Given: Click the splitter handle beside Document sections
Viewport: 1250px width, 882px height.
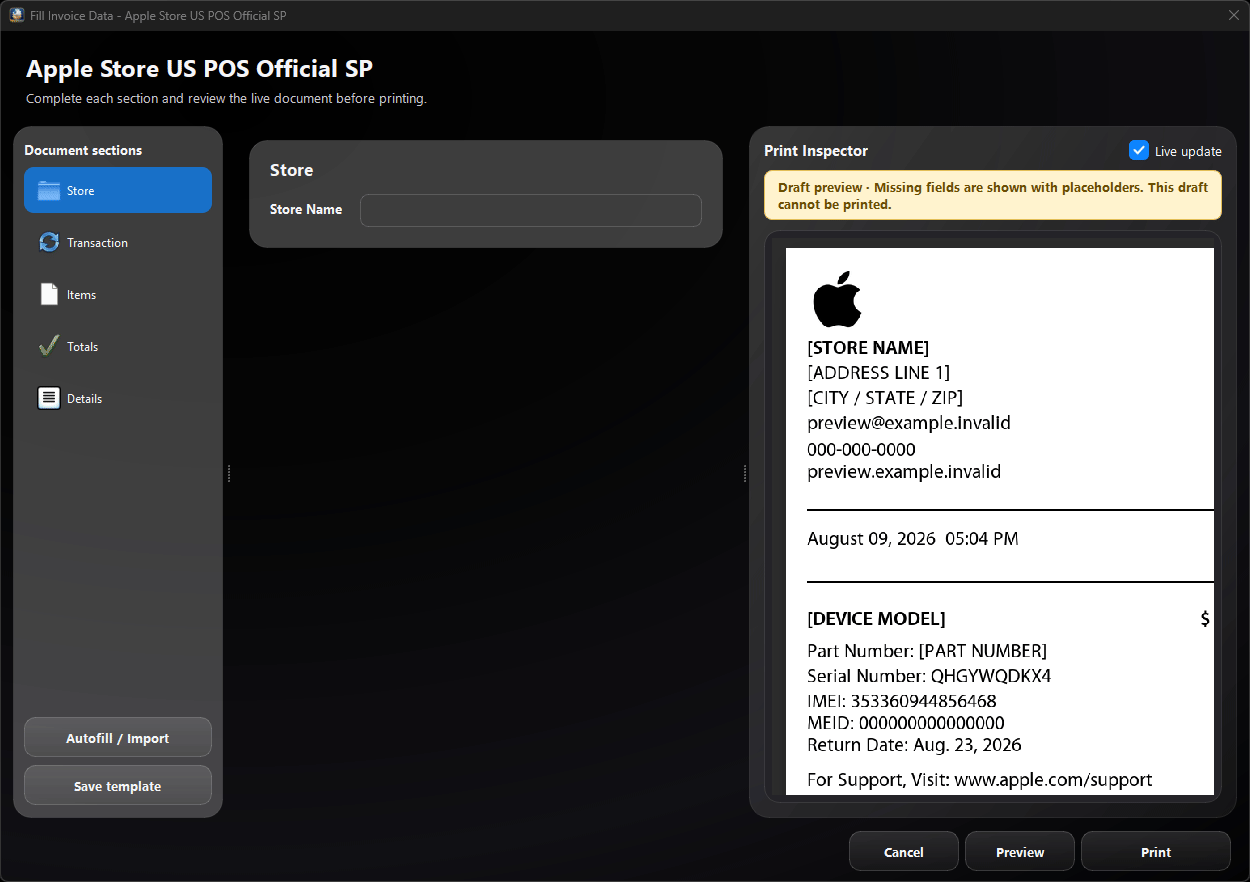Looking at the screenshot, I should [x=229, y=473].
